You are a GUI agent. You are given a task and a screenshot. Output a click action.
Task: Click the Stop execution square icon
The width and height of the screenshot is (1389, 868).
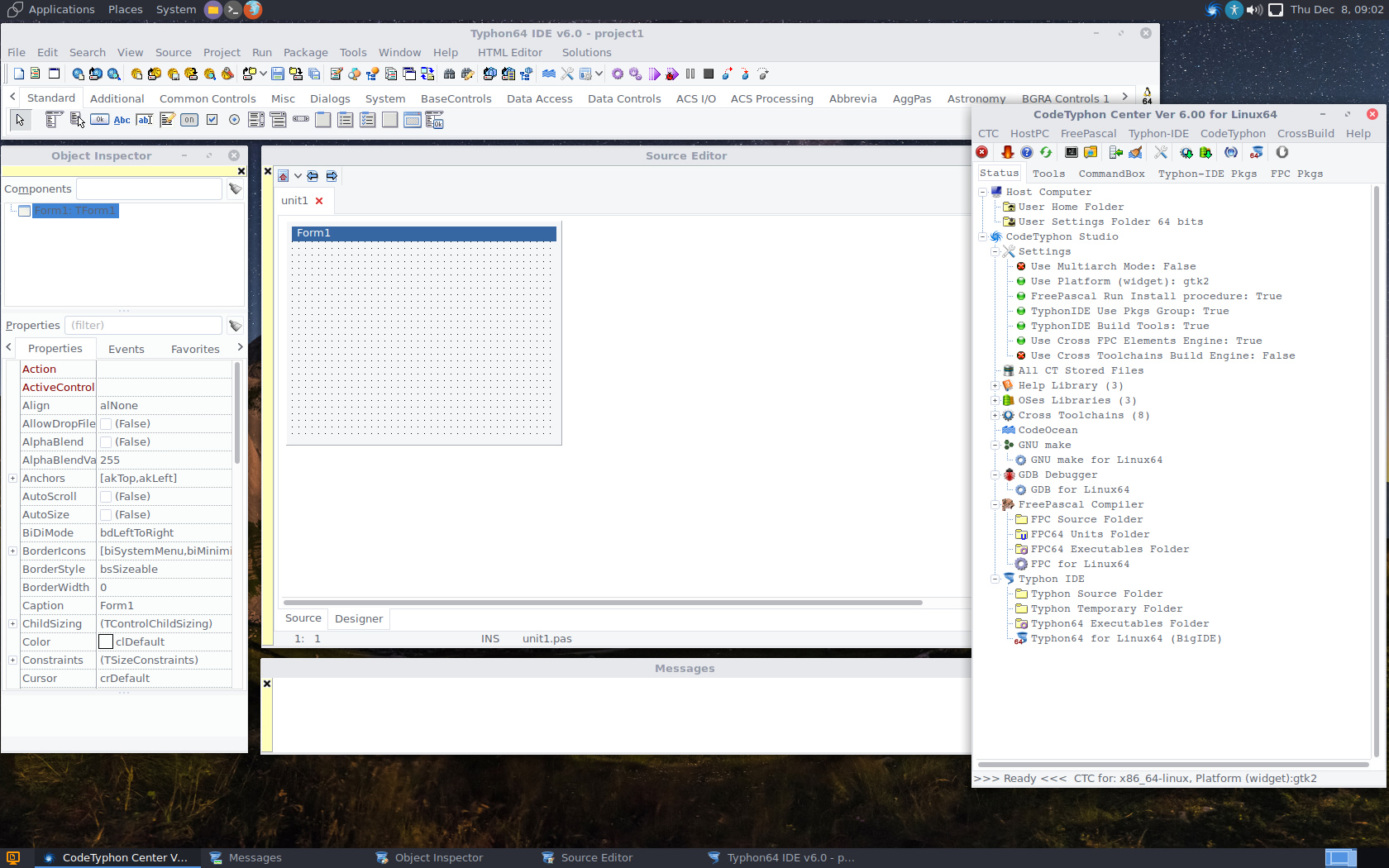(709, 74)
